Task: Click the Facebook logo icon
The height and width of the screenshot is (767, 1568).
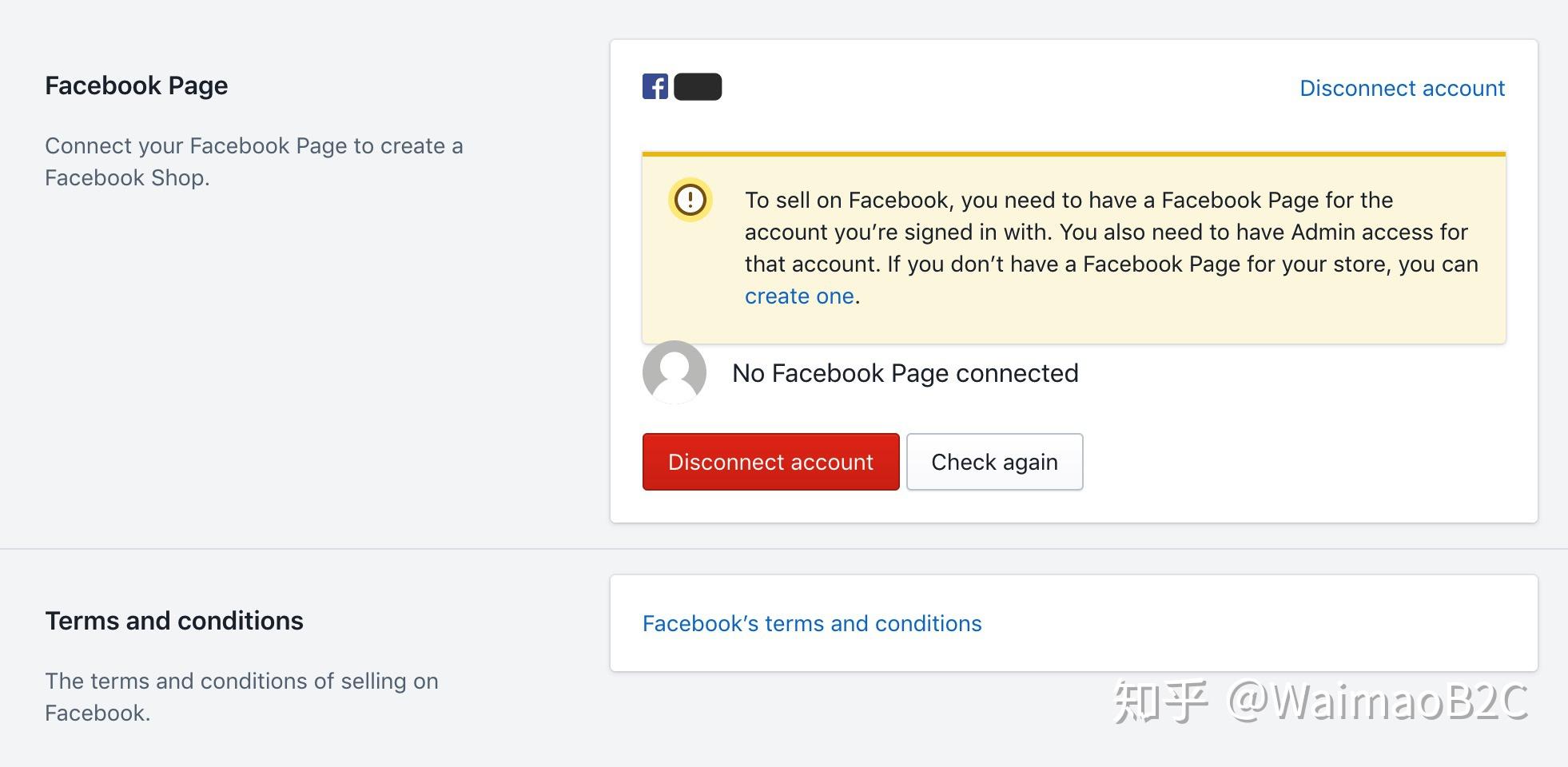Action: (x=655, y=86)
